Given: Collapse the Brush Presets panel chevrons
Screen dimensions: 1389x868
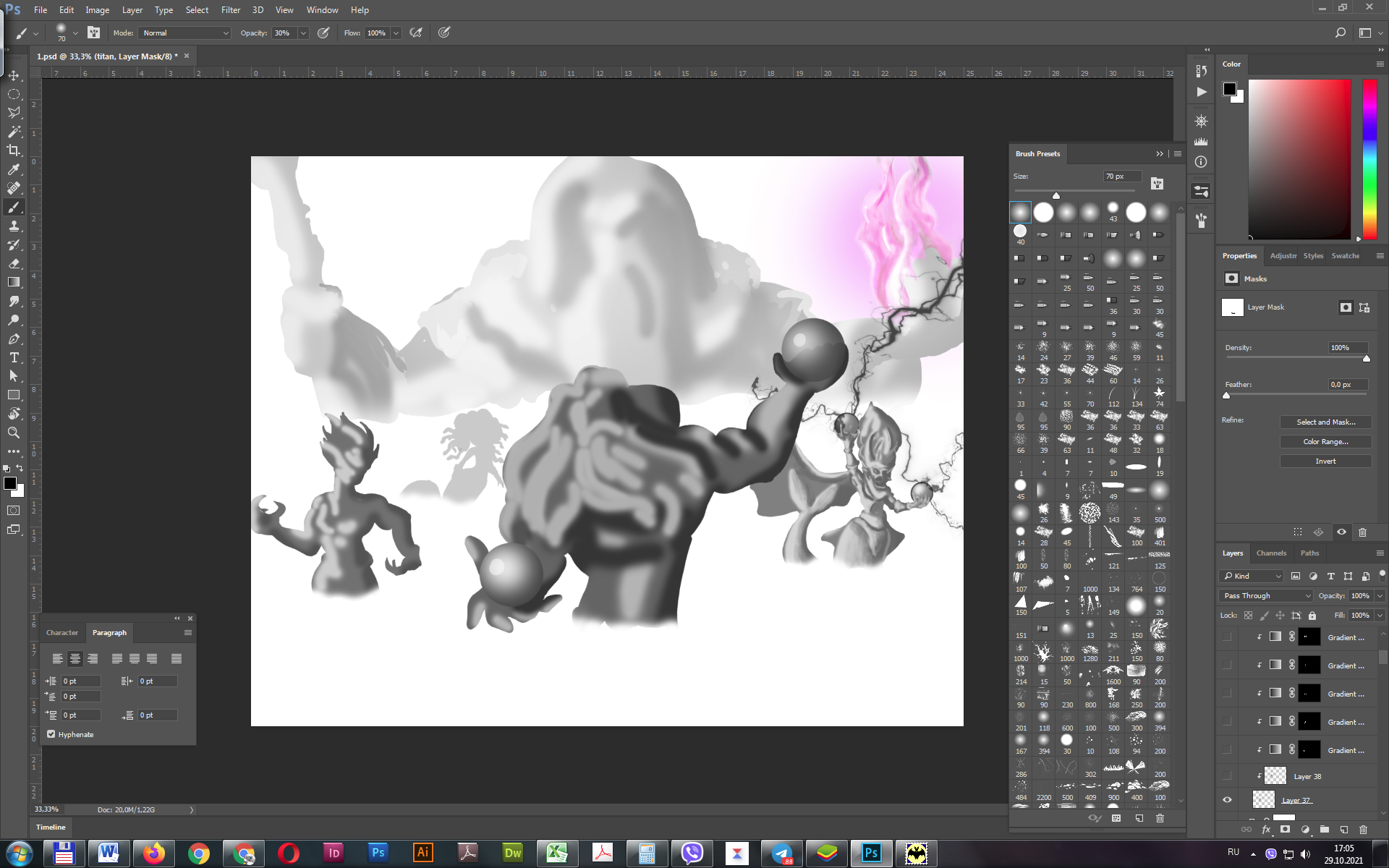Looking at the screenshot, I should pos(1160,153).
